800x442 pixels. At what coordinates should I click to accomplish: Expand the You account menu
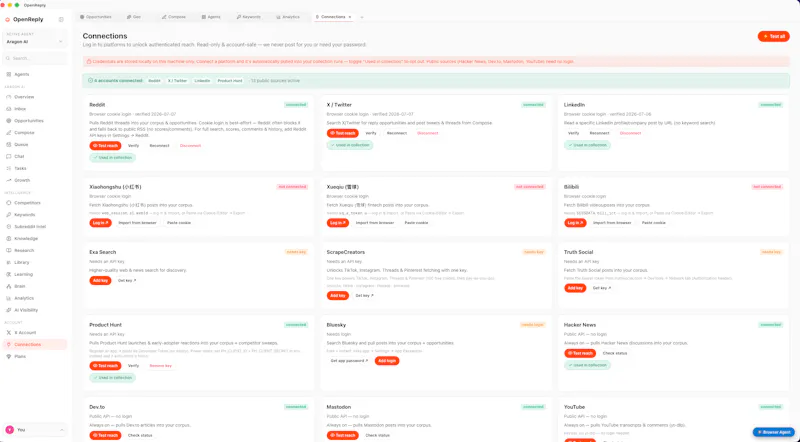[34, 430]
